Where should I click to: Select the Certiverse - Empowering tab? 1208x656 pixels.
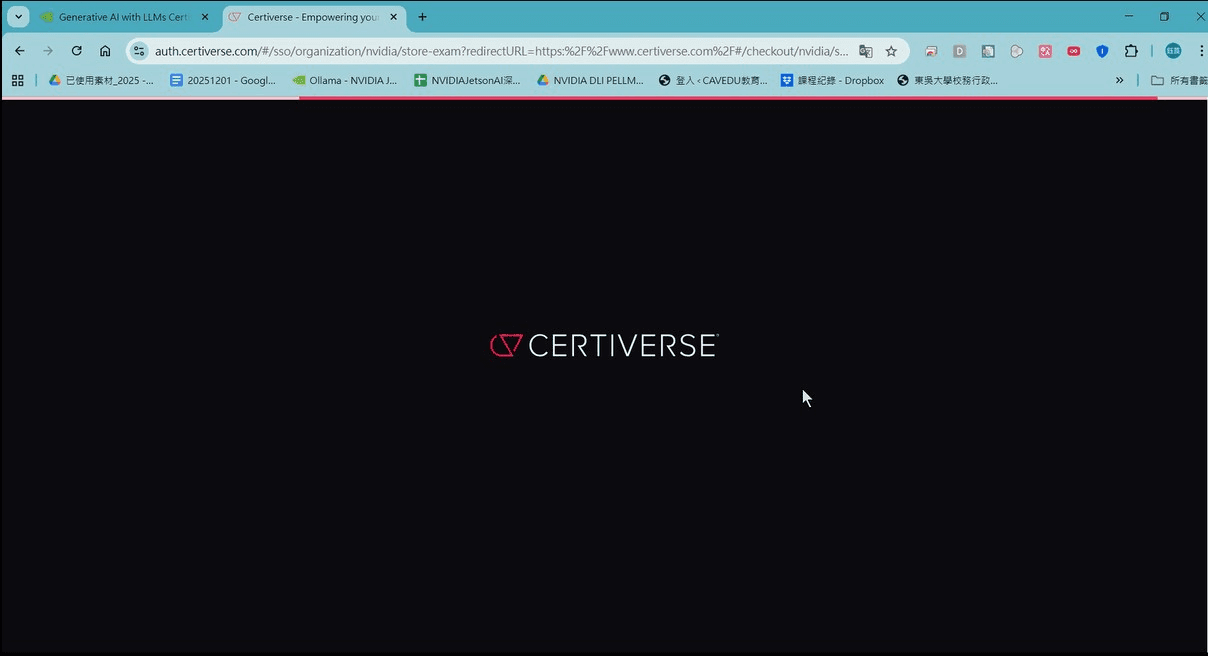coord(313,17)
